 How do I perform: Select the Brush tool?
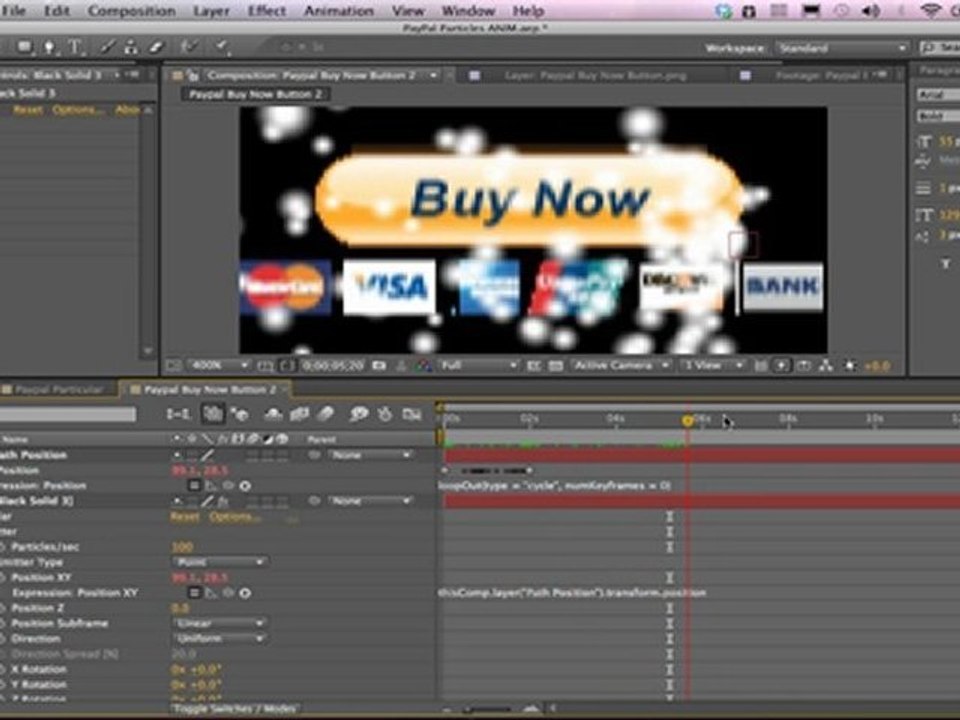pos(108,47)
